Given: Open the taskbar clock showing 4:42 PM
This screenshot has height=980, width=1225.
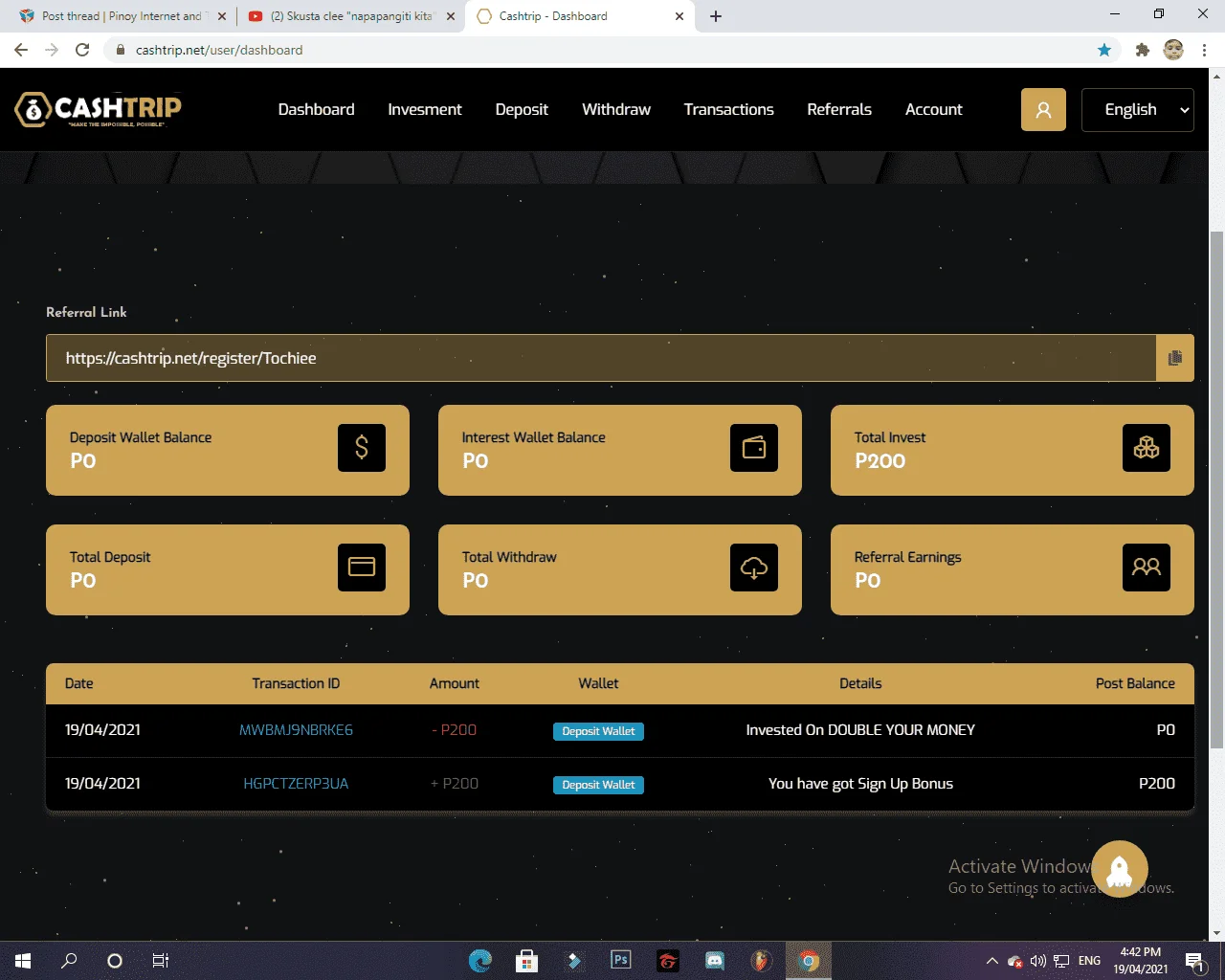Looking at the screenshot, I should coord(1141,961).
